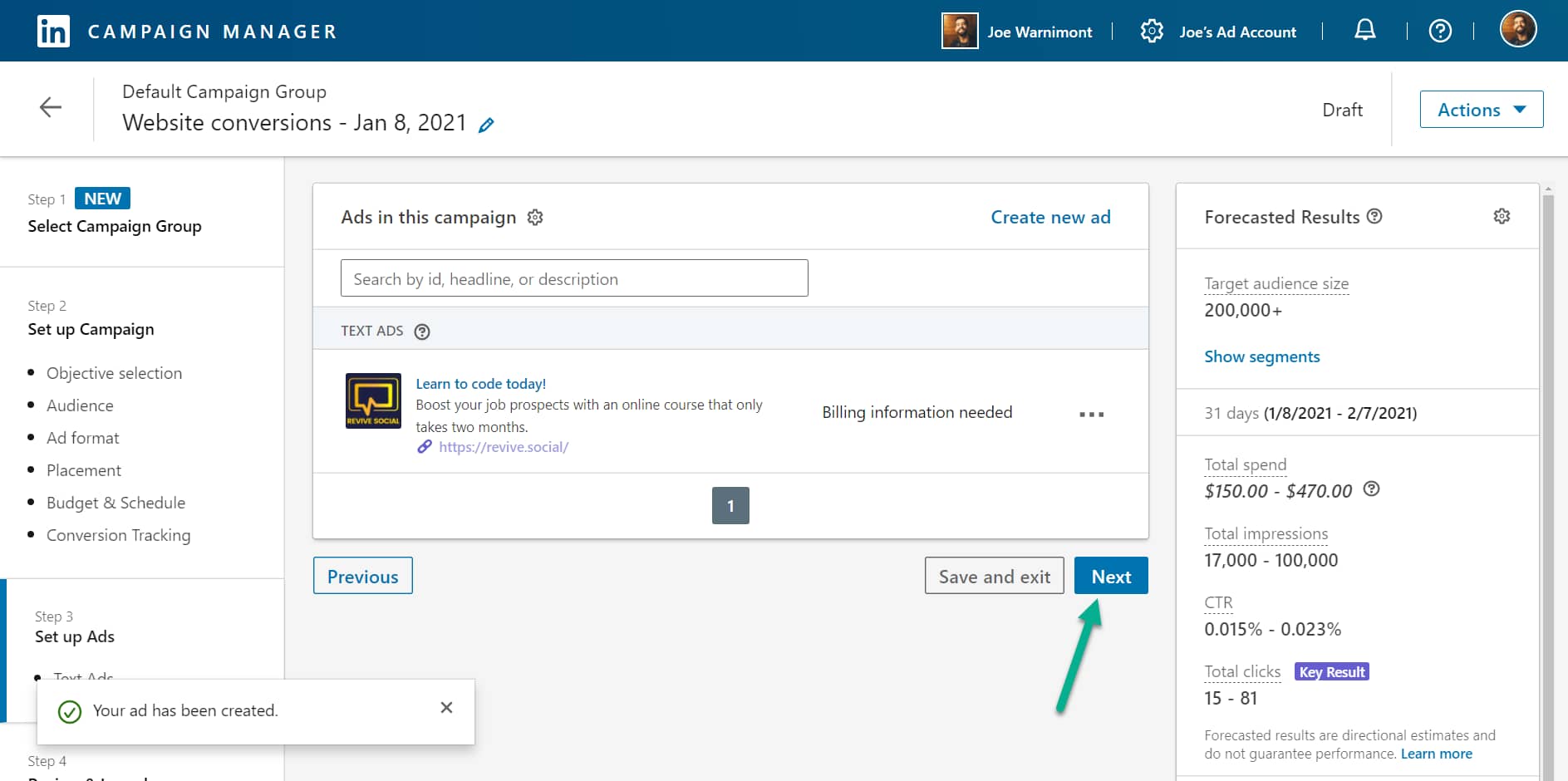This screenshot has width=1568, height=781.
Task: Open gear settings next to Ads in this campaign
Action: click(x=535, y=217)
